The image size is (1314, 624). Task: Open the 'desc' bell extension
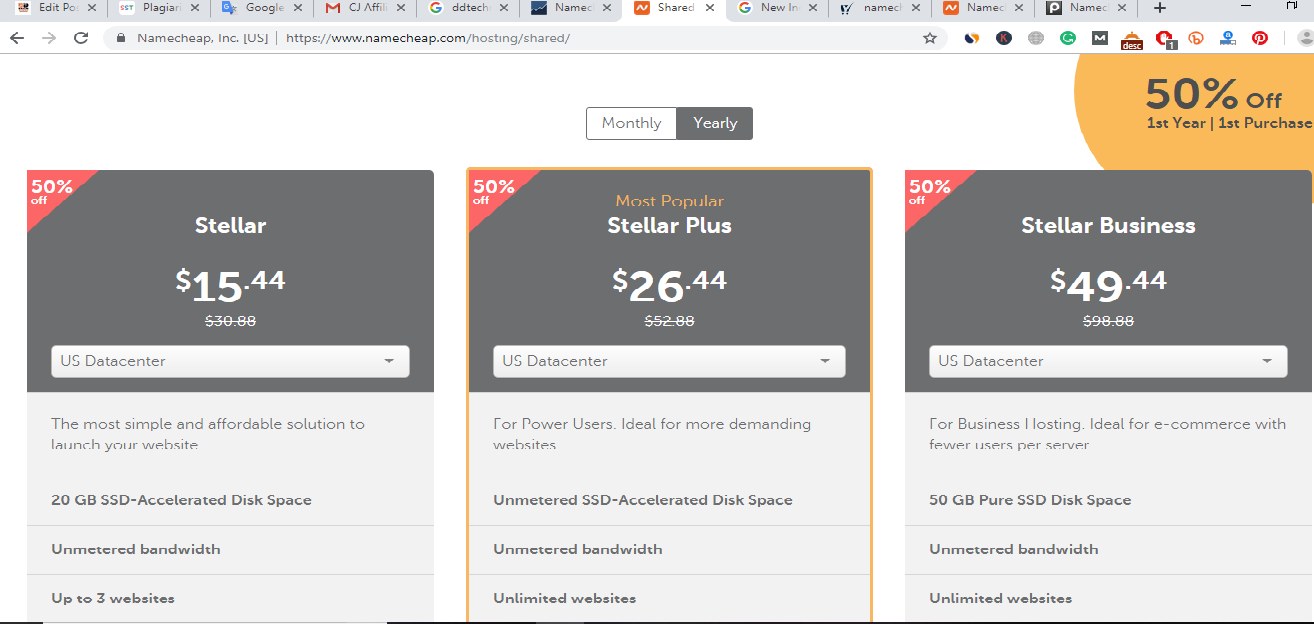[1132, 40]
